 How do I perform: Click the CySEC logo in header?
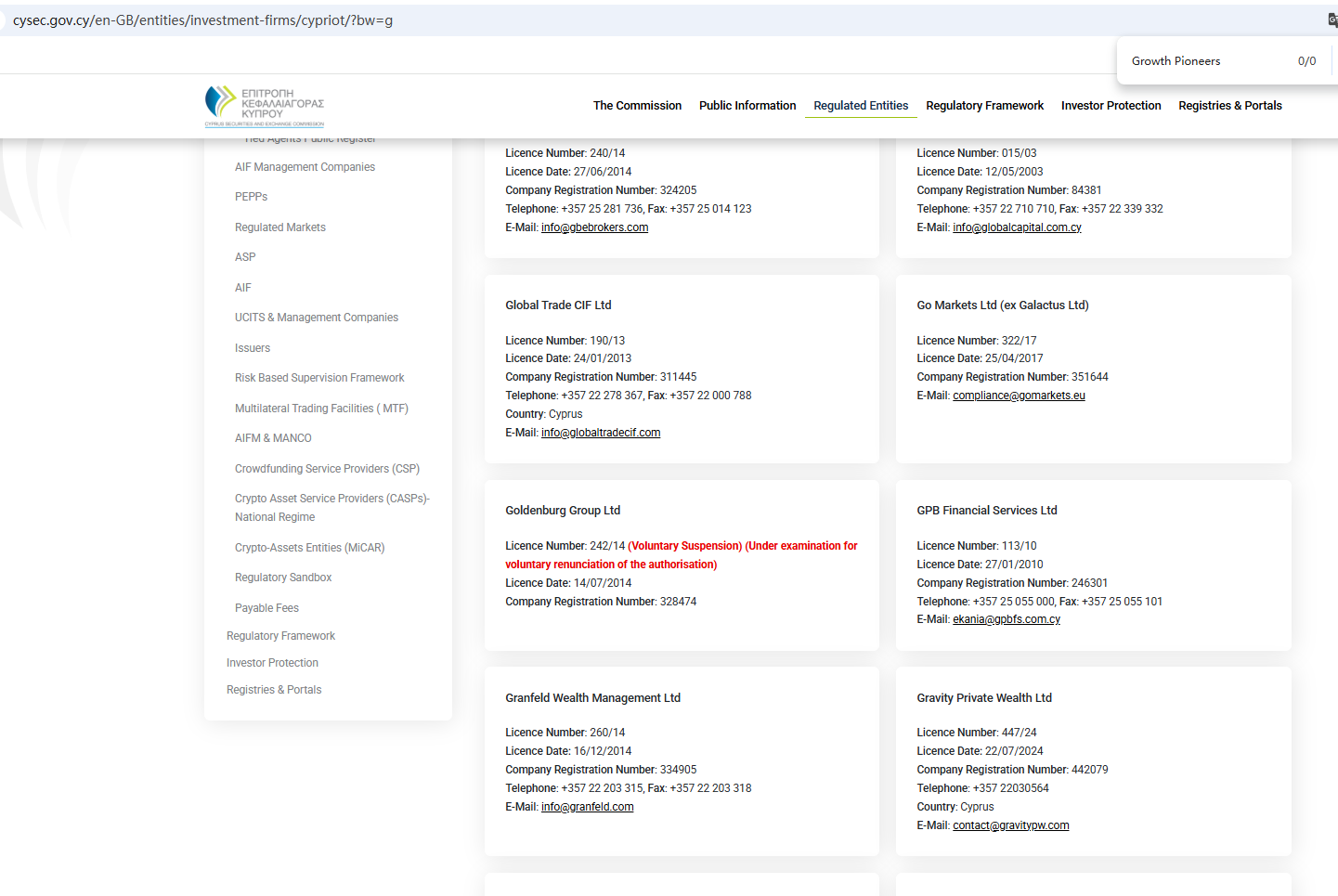(265, 106)
